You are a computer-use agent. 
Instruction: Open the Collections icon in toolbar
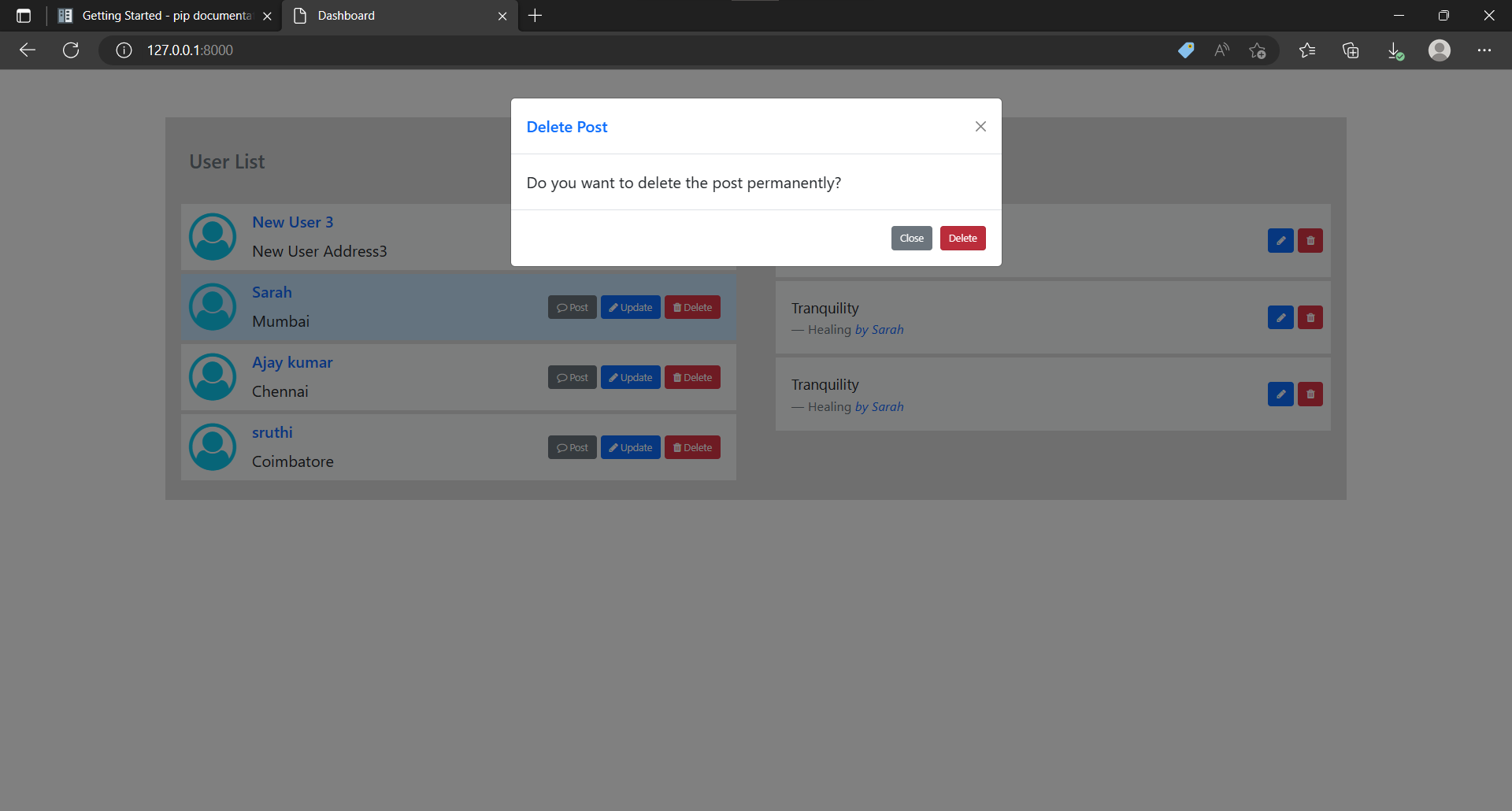click(x=1351, y=50)
